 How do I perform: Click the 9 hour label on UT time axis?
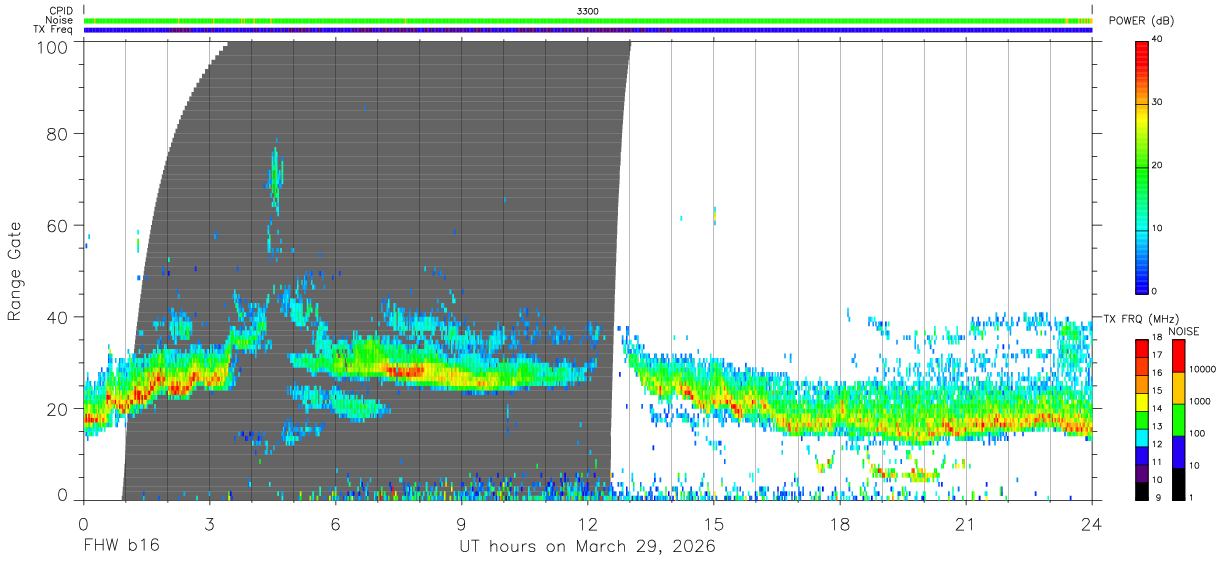(462, 524)
